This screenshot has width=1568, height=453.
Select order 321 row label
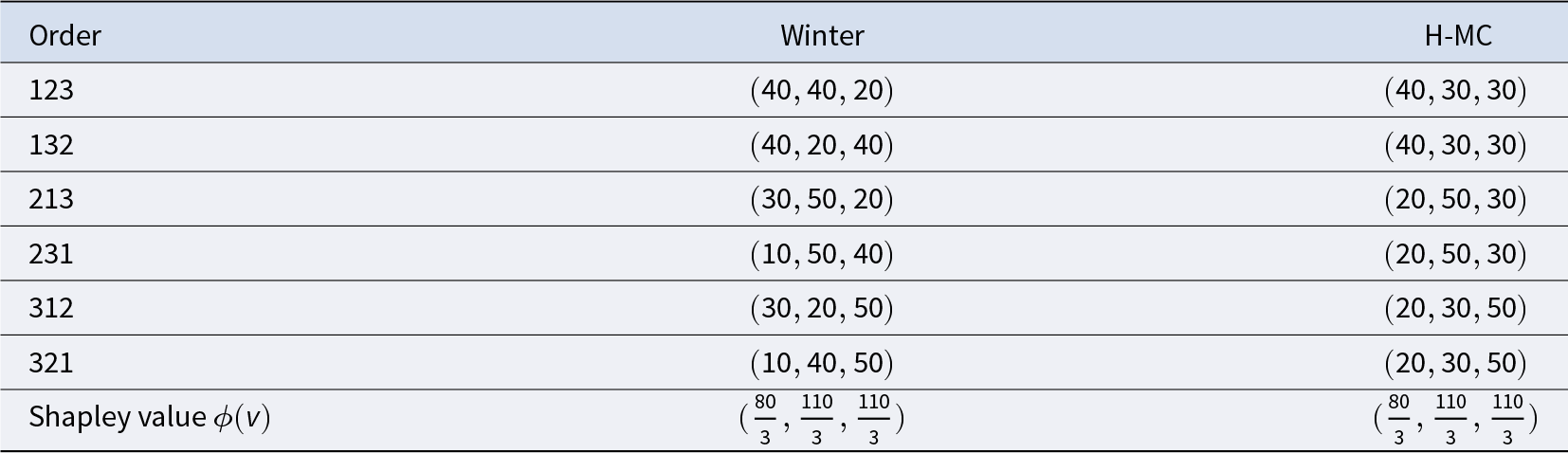pyautogui.click(x=51, y=363)
